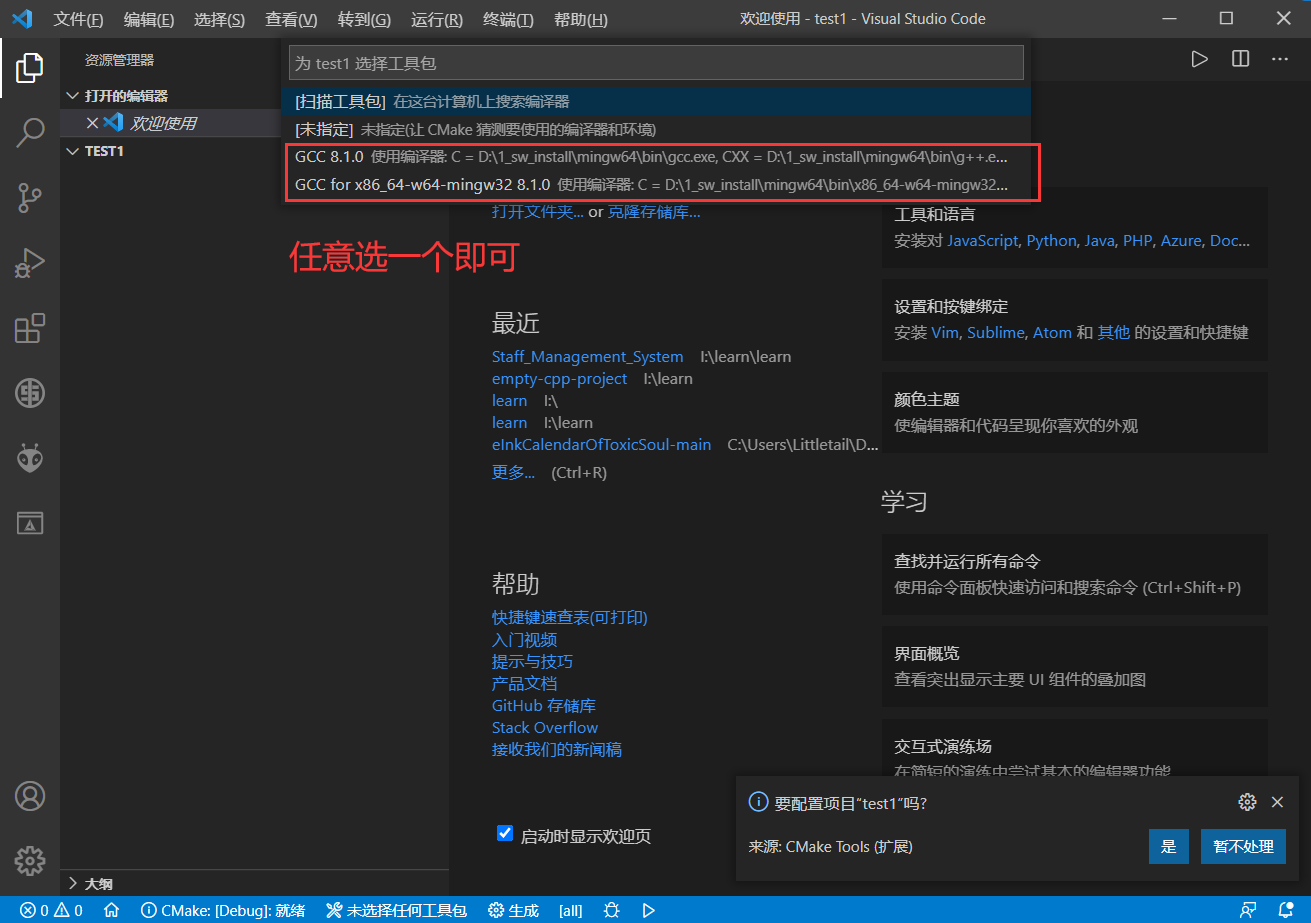Image resolution: width=1311 pixels, height=923 pixels.
Task: Open the 转到(G) menu
Action: pyautogui.click(x=364, y=19)
